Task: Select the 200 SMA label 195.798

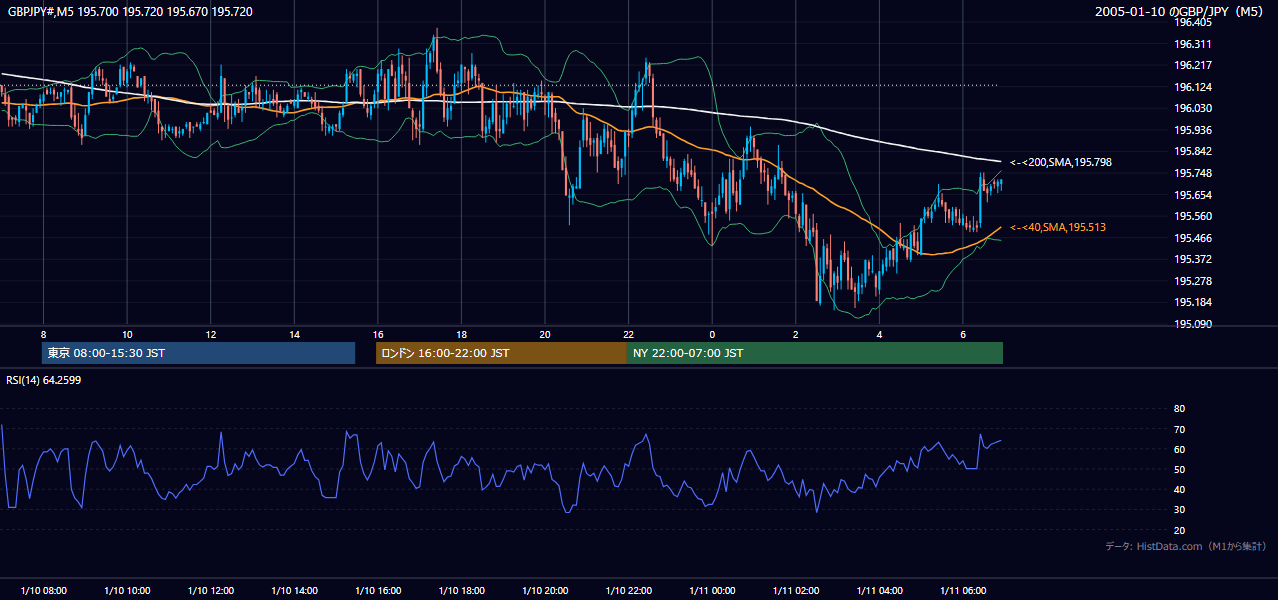Action: (1061, 162)
